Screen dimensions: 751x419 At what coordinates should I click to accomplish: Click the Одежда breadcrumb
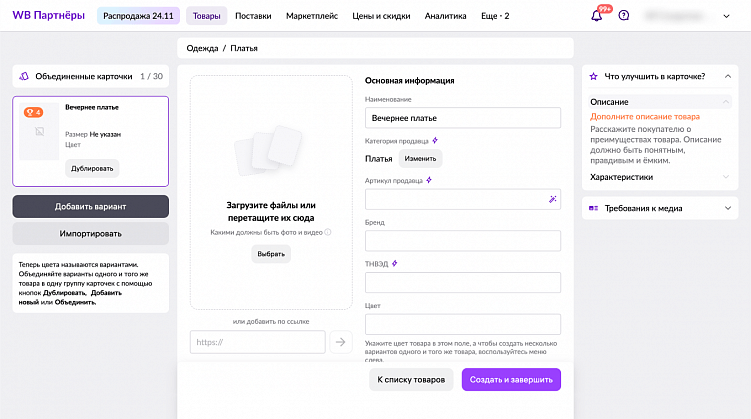point(202,48)
